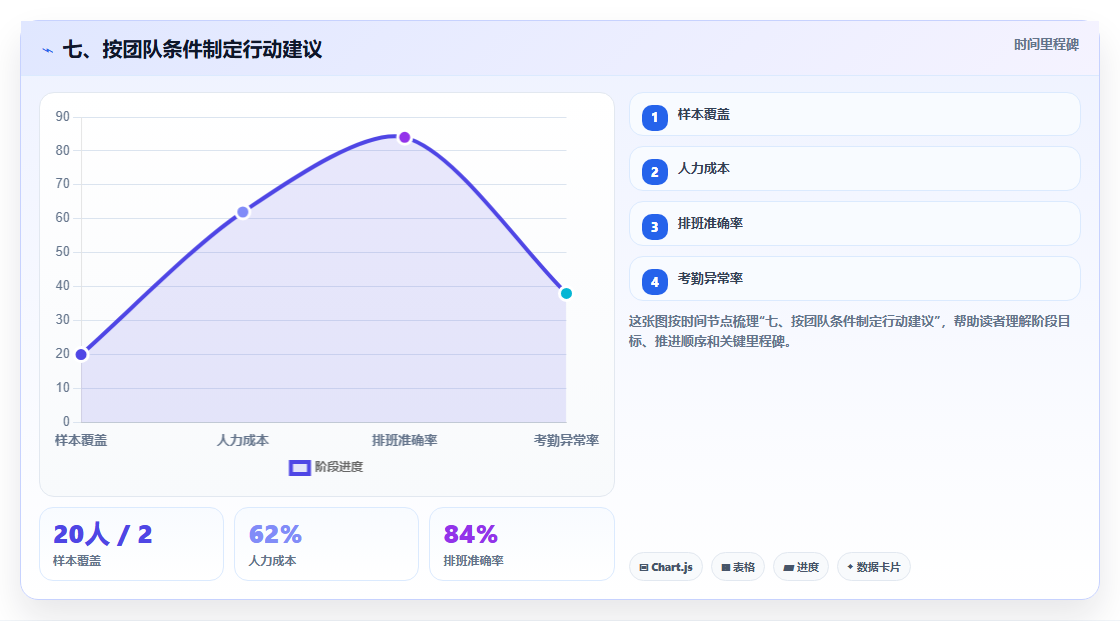Viewport: 1120px width, 621px height.
Task: Click the 排班准确率 peak data point
Action: 404,137
